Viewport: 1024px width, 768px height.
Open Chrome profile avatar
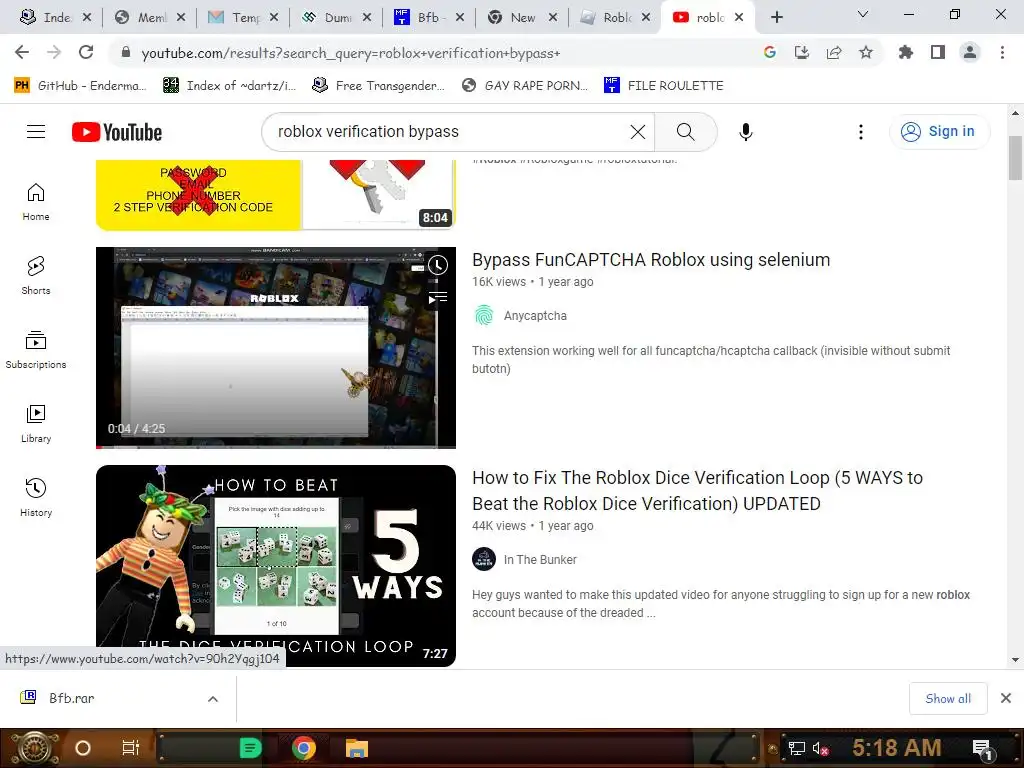[x=970, y=53]
